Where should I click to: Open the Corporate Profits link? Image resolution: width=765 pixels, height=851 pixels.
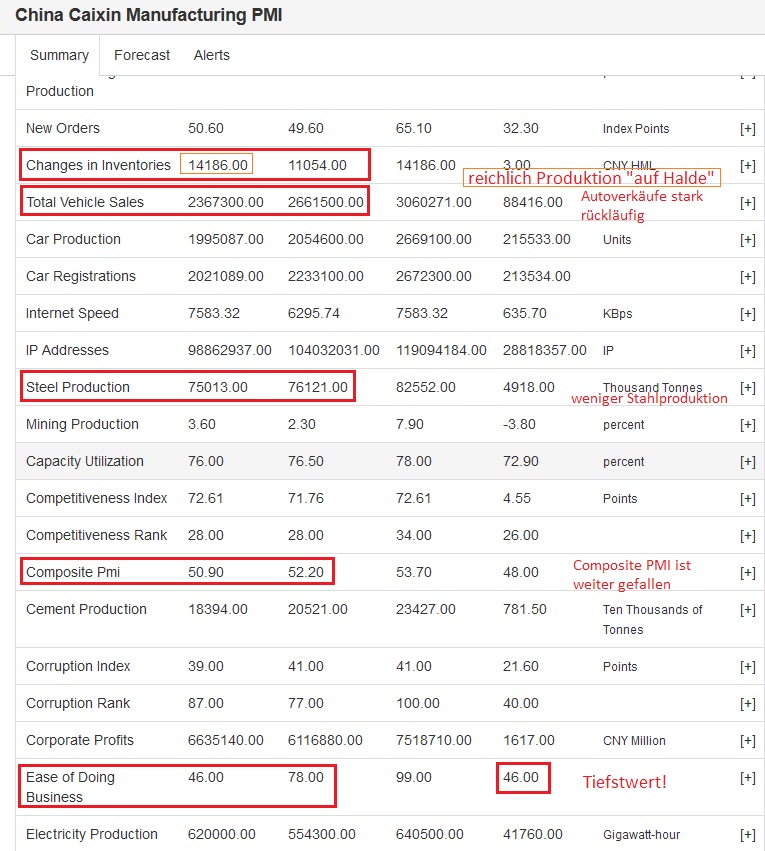tap(80, 740)
